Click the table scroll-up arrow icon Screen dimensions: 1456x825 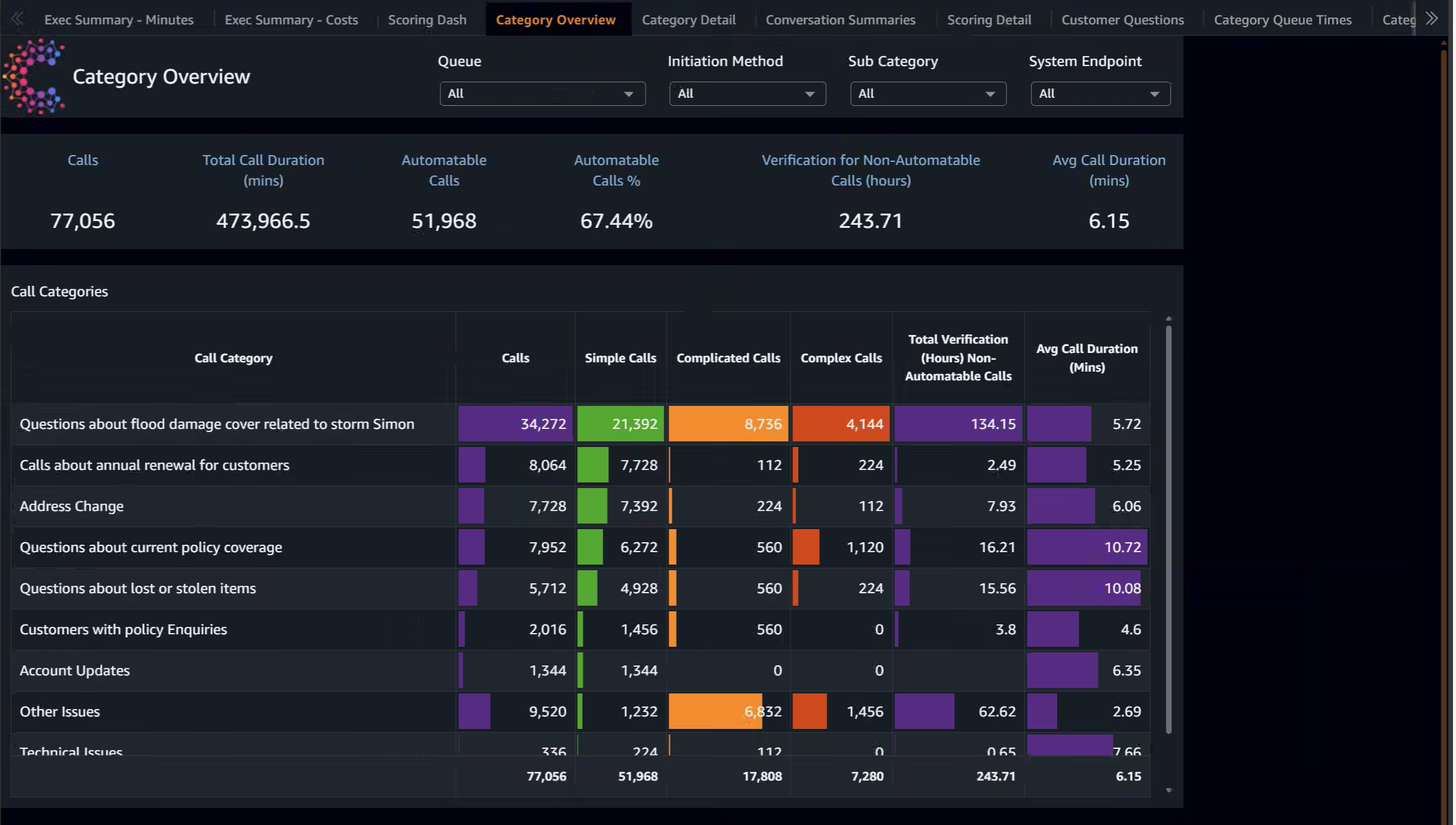[x=1168, y=319]
